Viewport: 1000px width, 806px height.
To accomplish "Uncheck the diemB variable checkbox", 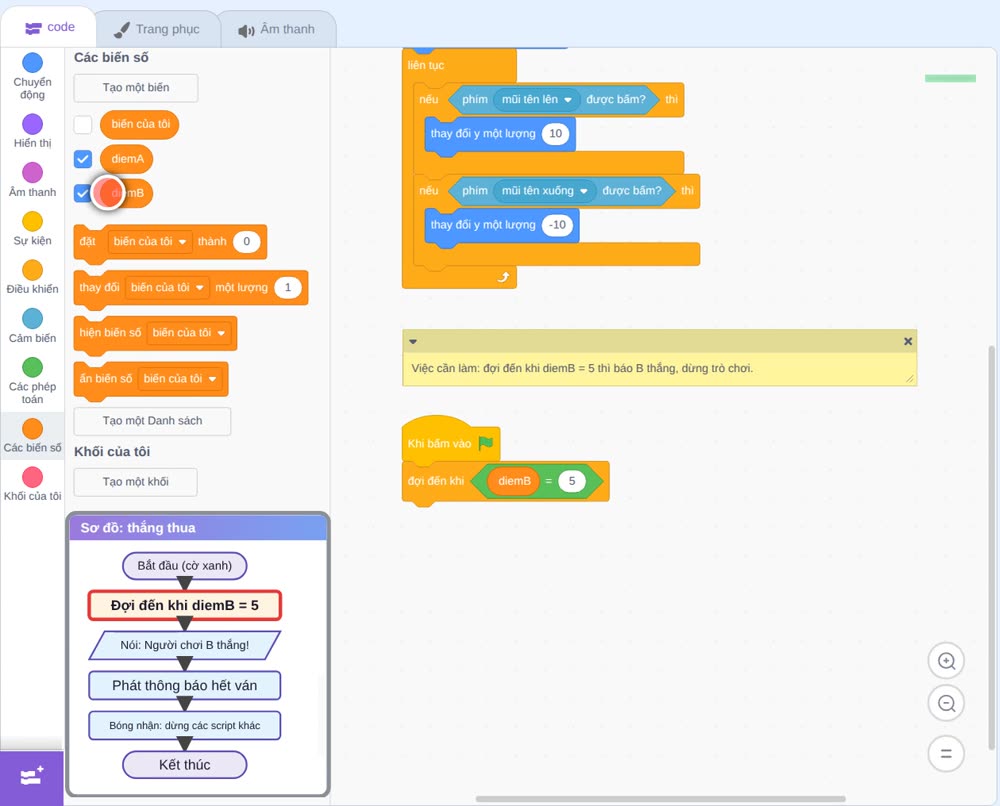I will point(83,193).
